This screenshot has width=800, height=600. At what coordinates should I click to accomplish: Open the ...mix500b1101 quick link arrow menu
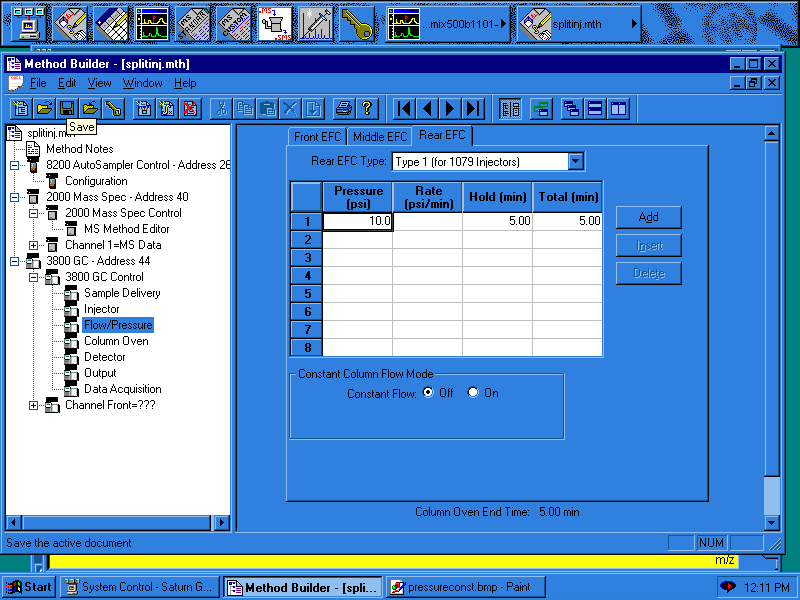pyautogui.click(x=503, y=23)
